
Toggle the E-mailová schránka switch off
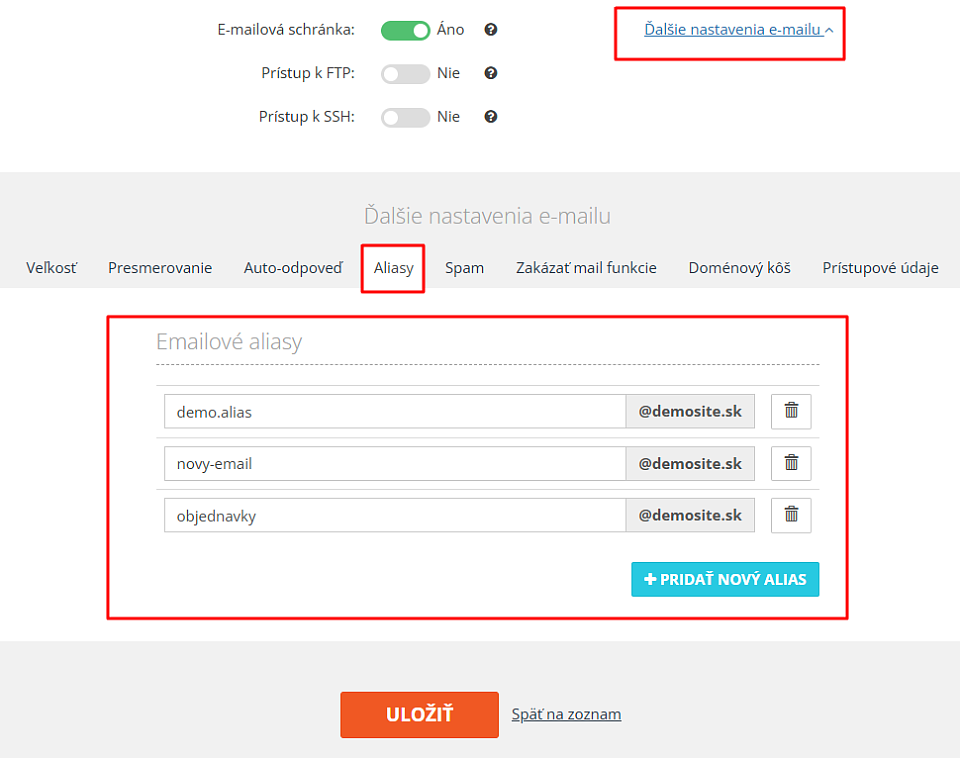[x=405, y=30]
